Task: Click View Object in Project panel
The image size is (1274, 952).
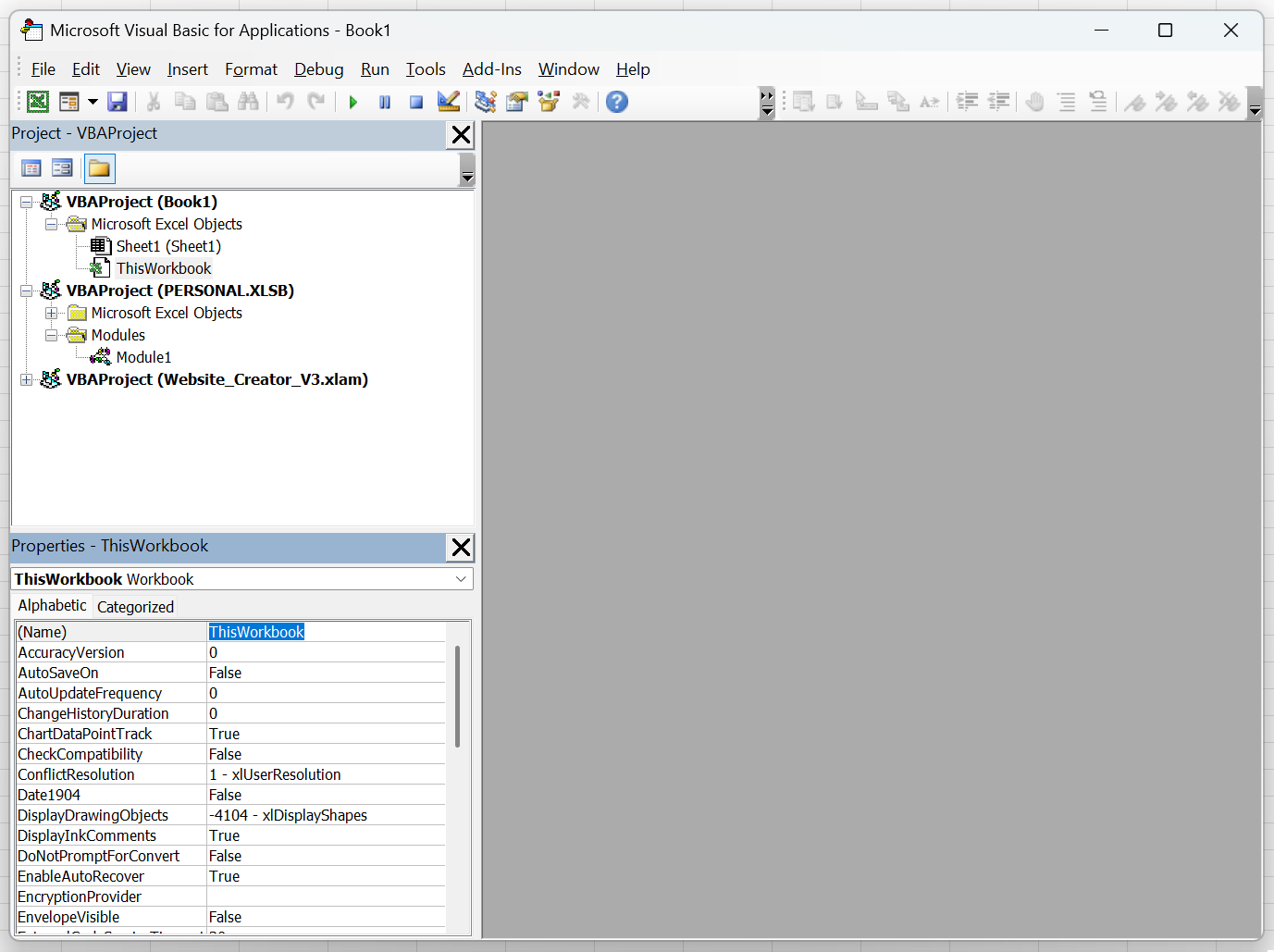Action: (62, 168)
